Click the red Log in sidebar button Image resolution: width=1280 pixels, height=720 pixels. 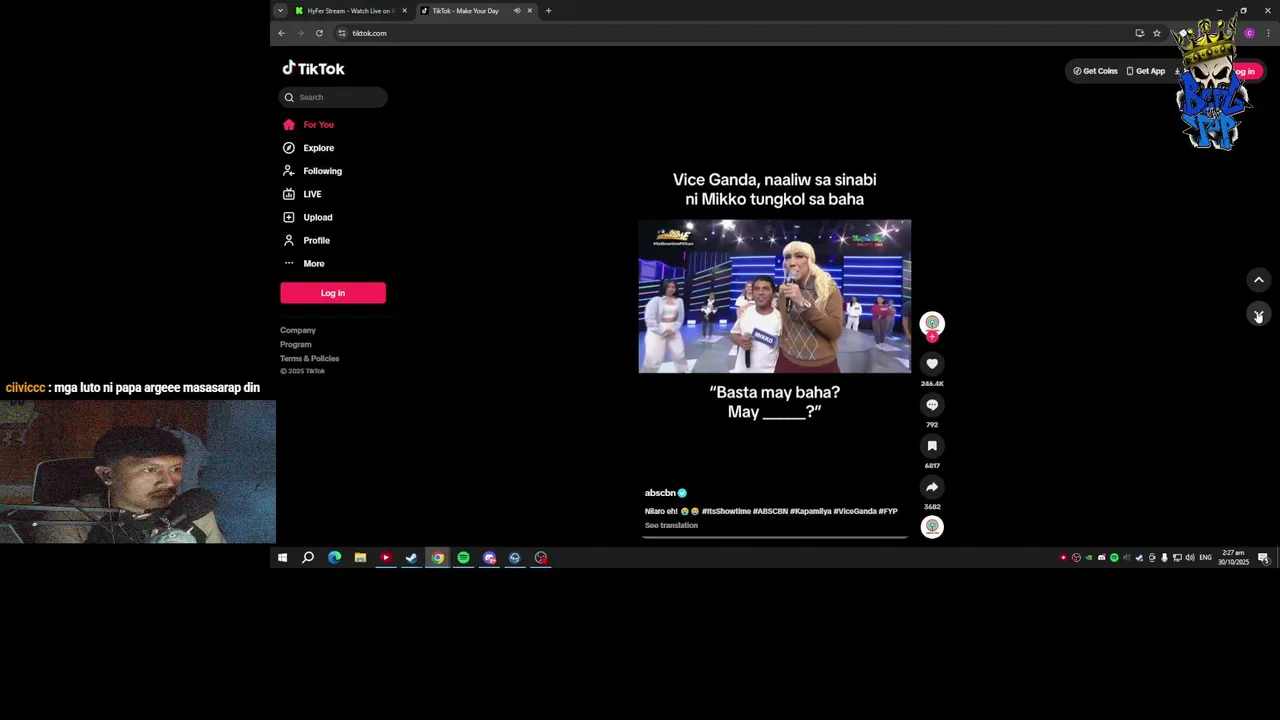(x=333, y=293)
